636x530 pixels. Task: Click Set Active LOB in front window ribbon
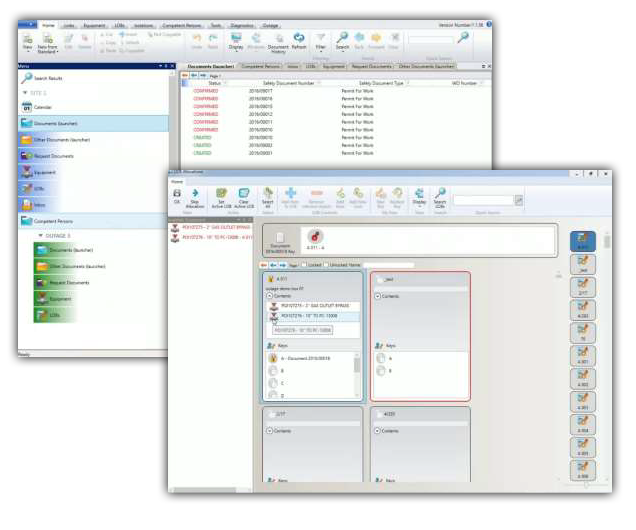tap(221, 198)
